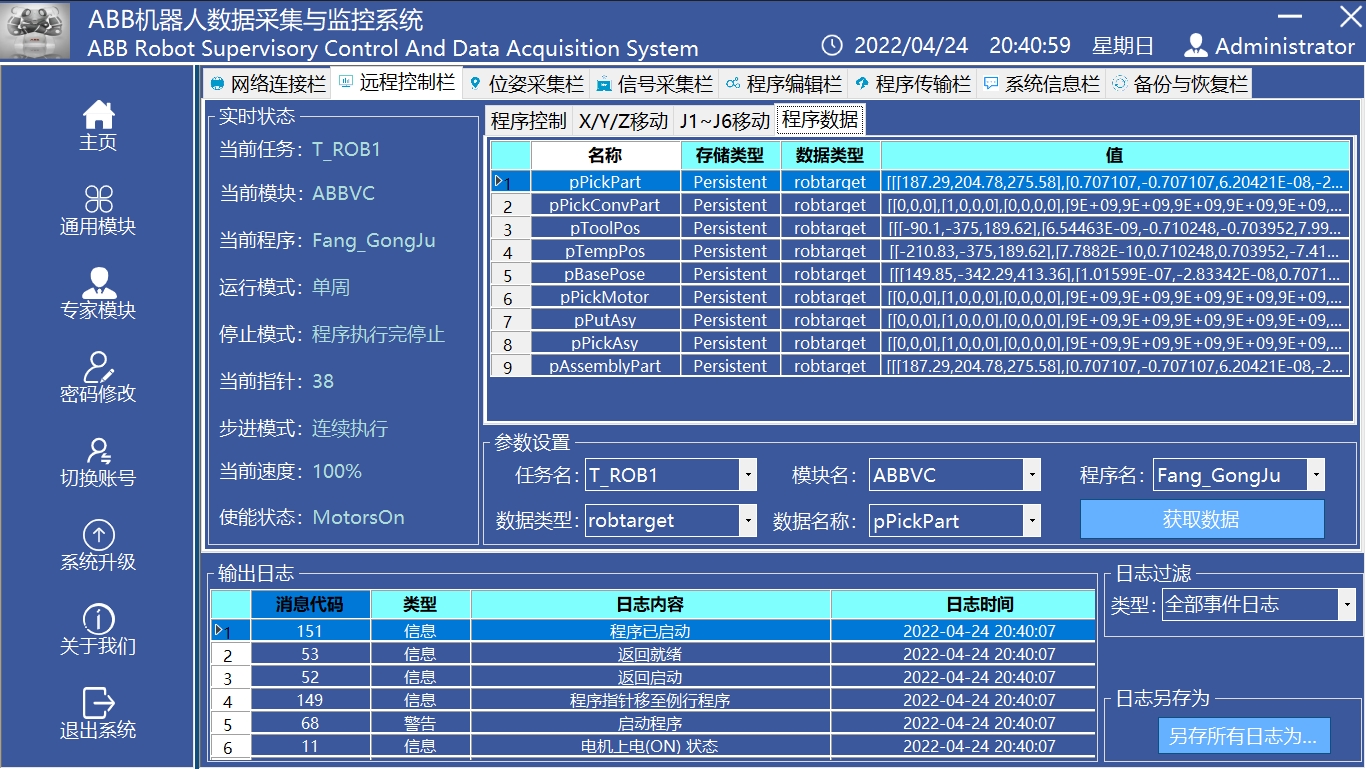Expand the 程序名 Fang_GongJu dropdown

pos(1316,475)
